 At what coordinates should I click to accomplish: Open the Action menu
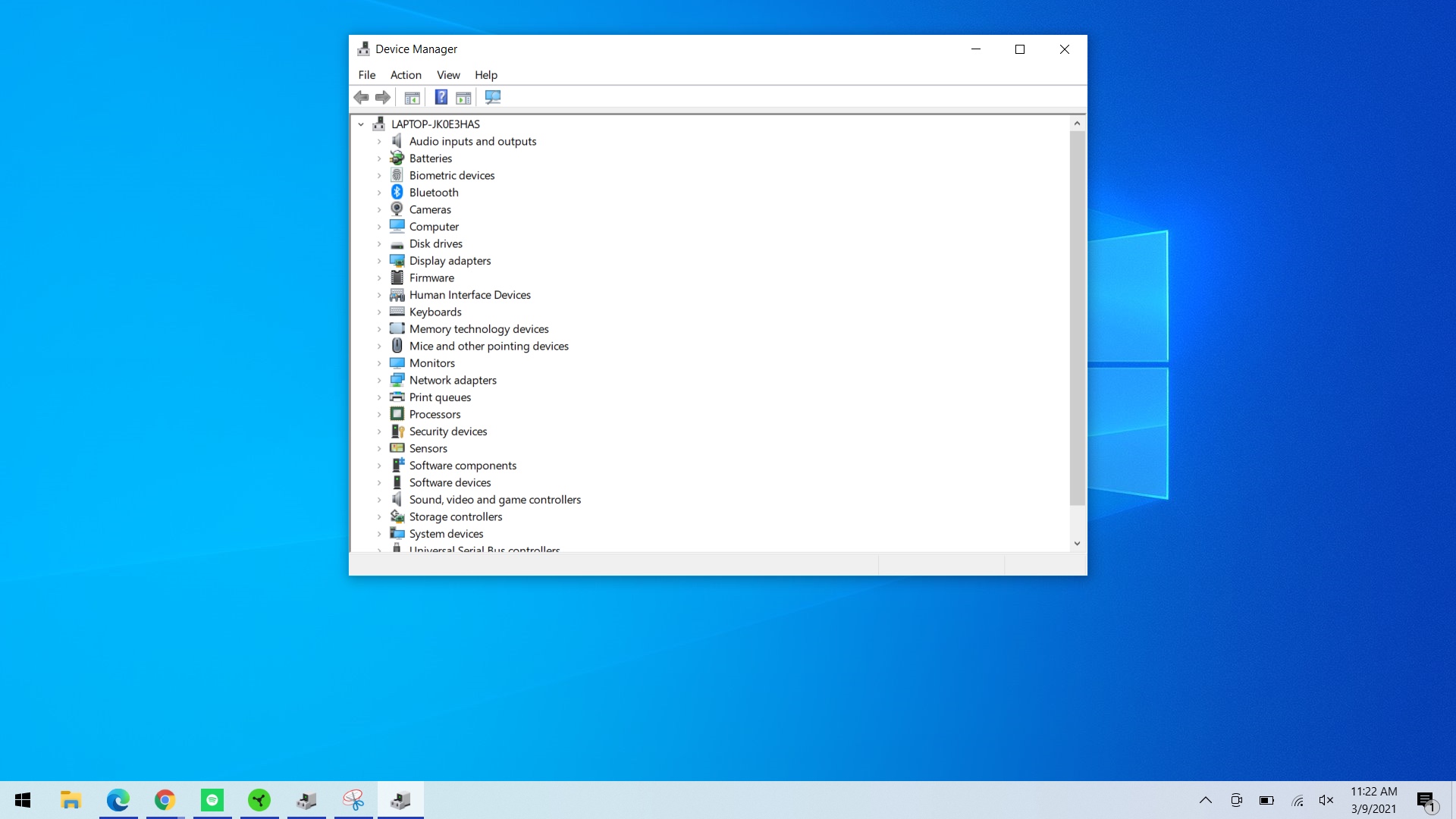click(x=405, y=74)
